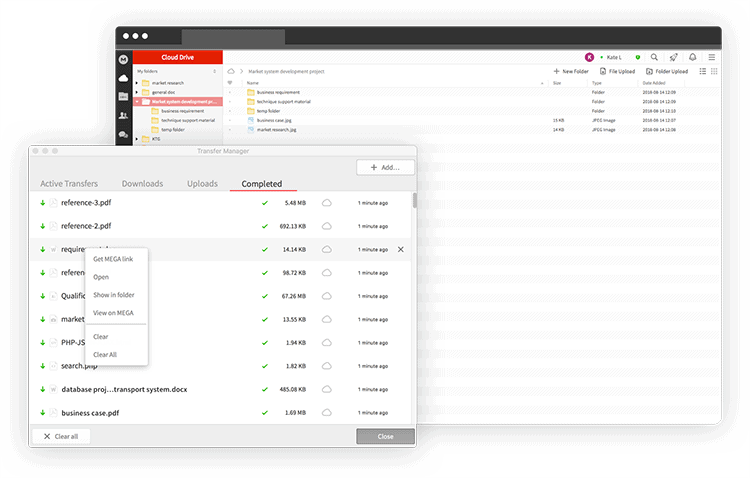Click Clear all button at bottom left
The height and width of the screenshot is (478, 750).
(x=61, y=436)
